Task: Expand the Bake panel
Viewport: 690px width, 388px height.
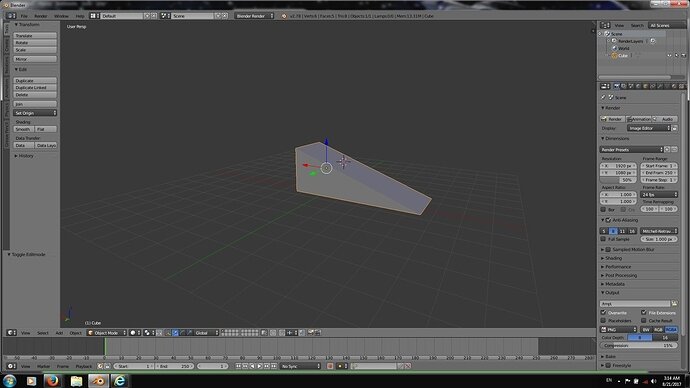Action: click(x=609, y=356)
